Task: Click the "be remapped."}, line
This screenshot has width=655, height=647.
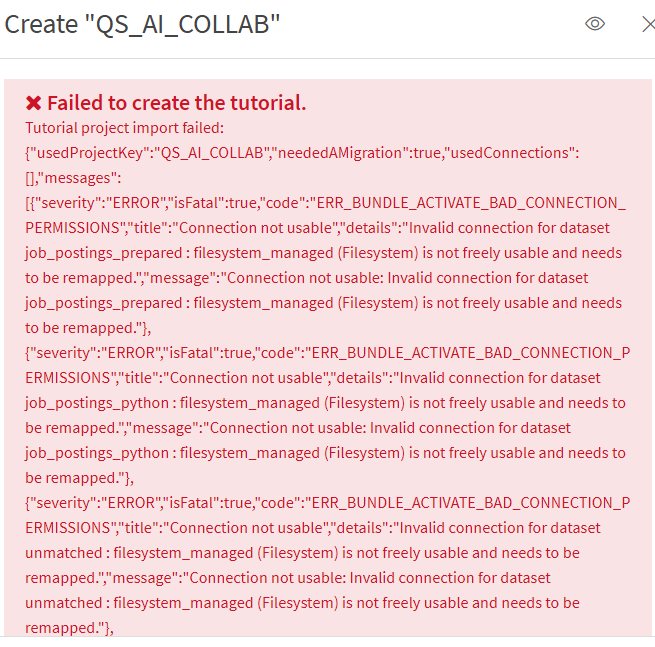Action: 79,478
